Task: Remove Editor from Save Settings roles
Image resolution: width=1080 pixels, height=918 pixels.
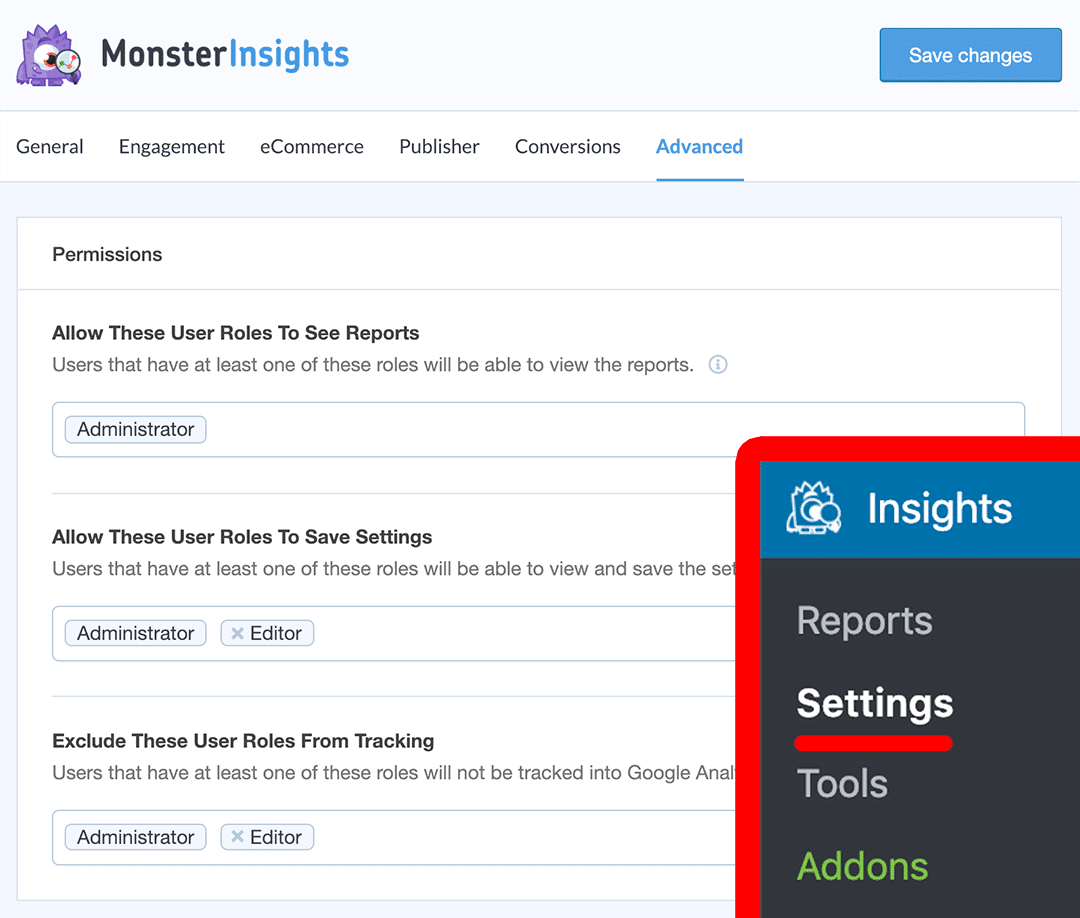Action: coord(237,633)
